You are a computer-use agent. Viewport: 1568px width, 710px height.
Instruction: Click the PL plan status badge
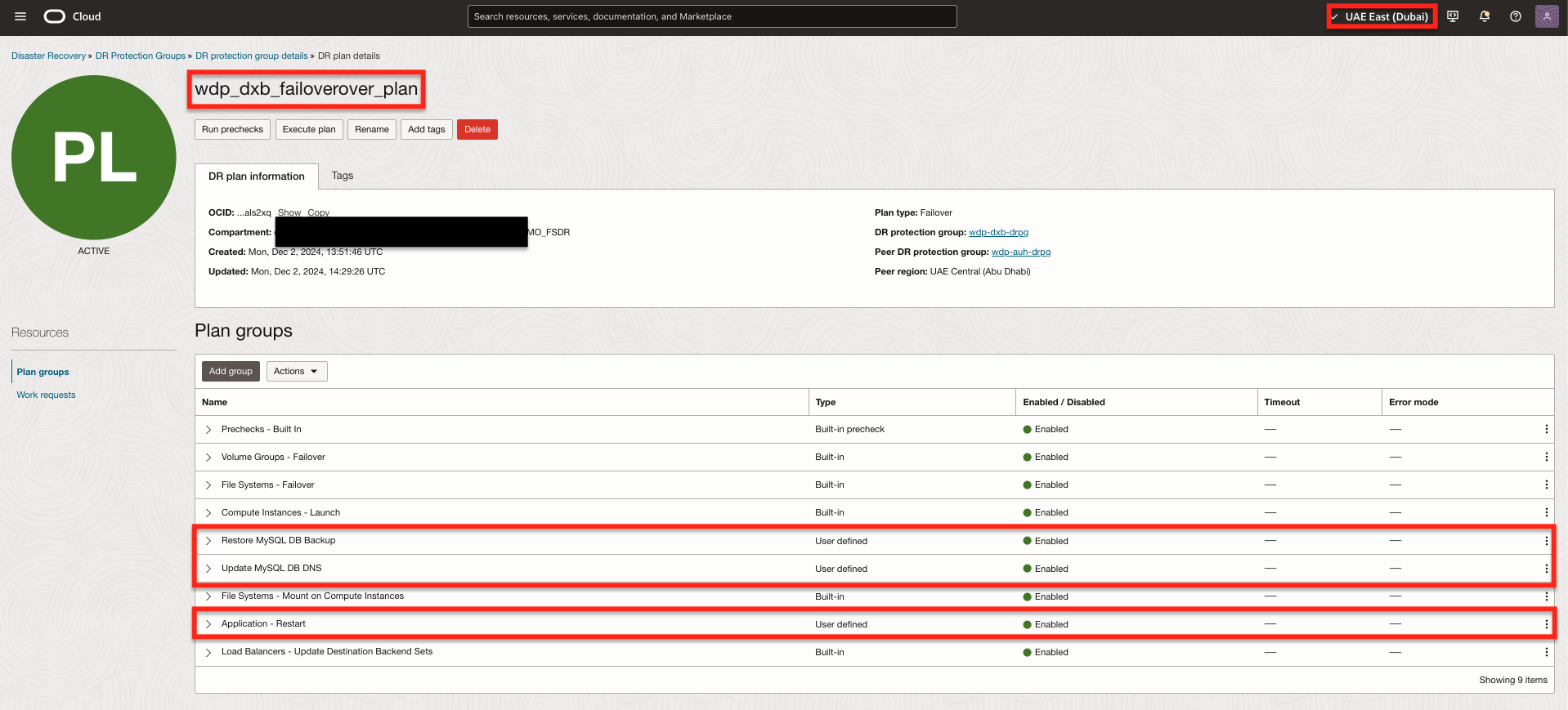coord(94,158)
